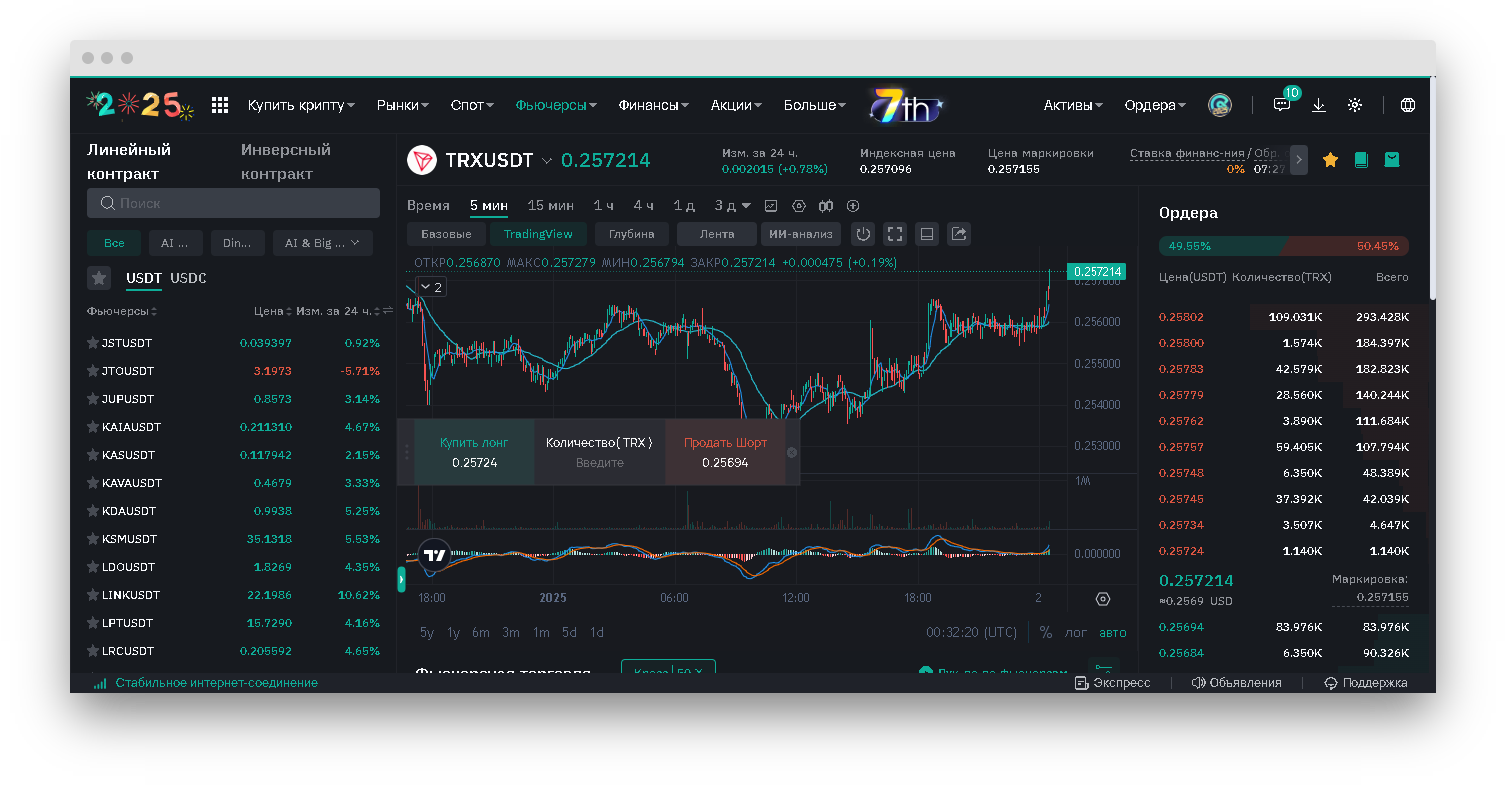Click the TradingView logo on chart
1506x793 pixels.
(434, 555)
